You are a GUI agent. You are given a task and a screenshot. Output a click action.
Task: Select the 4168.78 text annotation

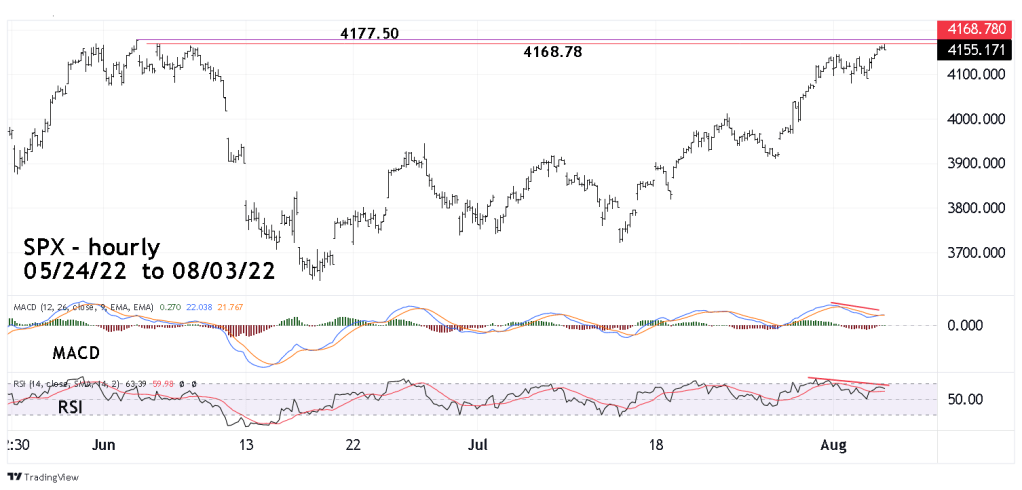pos(553,51)
